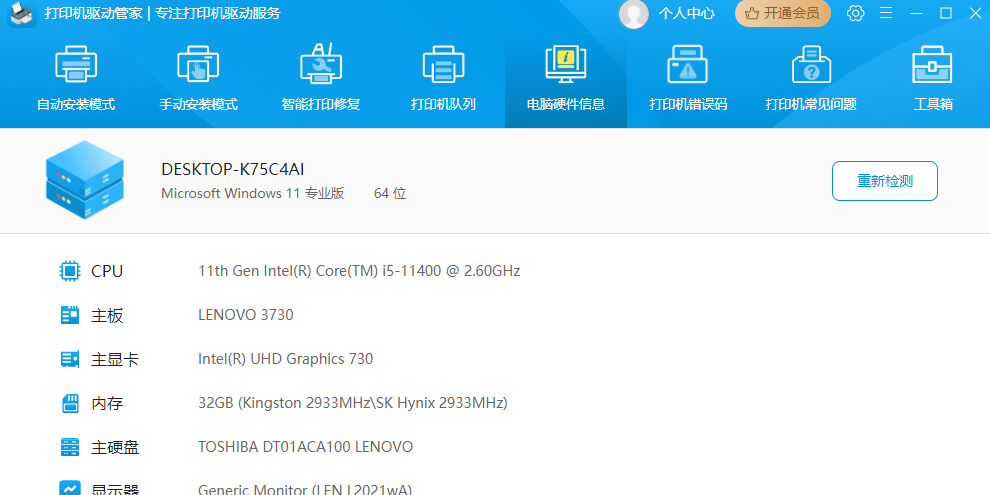
Task: Click the 内存 memory row icon
Action: coord(70,403)
